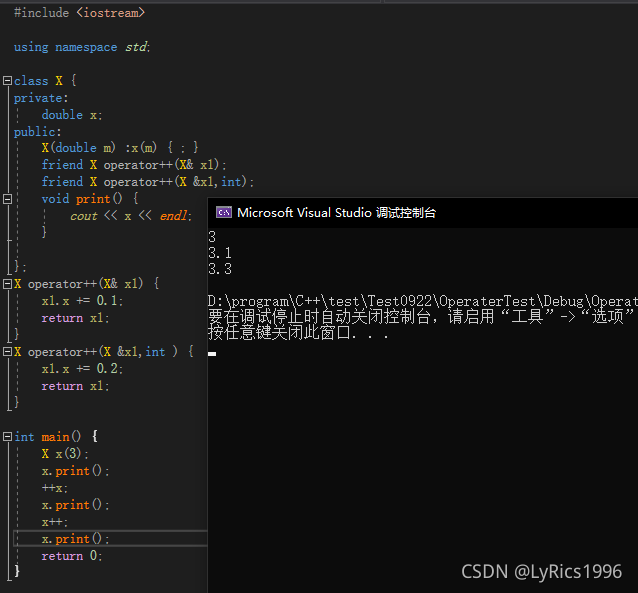Click the 'return 0;' statement
This screenshot has height=593, width=638.
[72, 556]
